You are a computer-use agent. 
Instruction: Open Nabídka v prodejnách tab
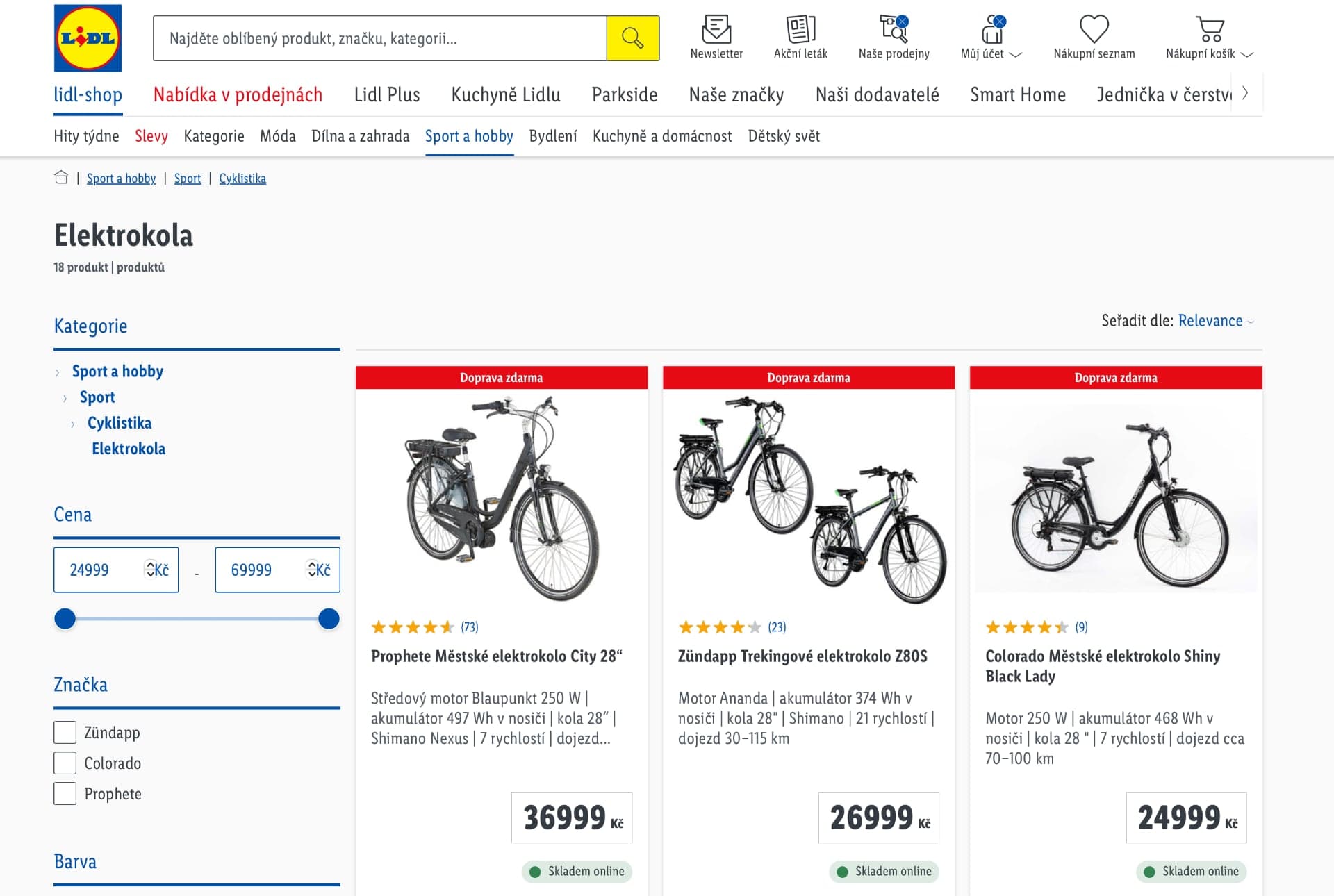point(238,94)
